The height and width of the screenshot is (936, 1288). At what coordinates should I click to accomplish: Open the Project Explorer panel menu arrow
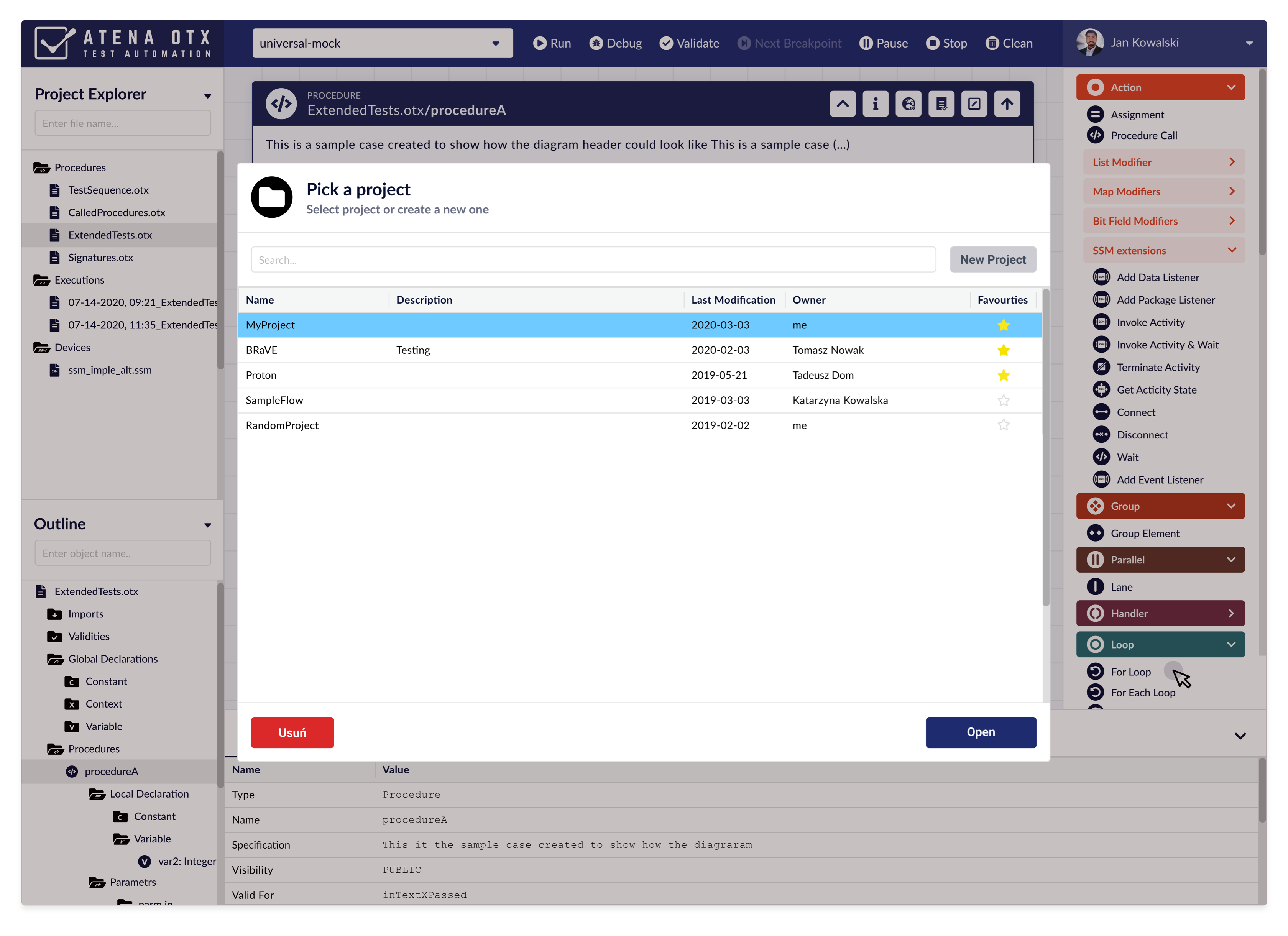[x=208, y=96]
